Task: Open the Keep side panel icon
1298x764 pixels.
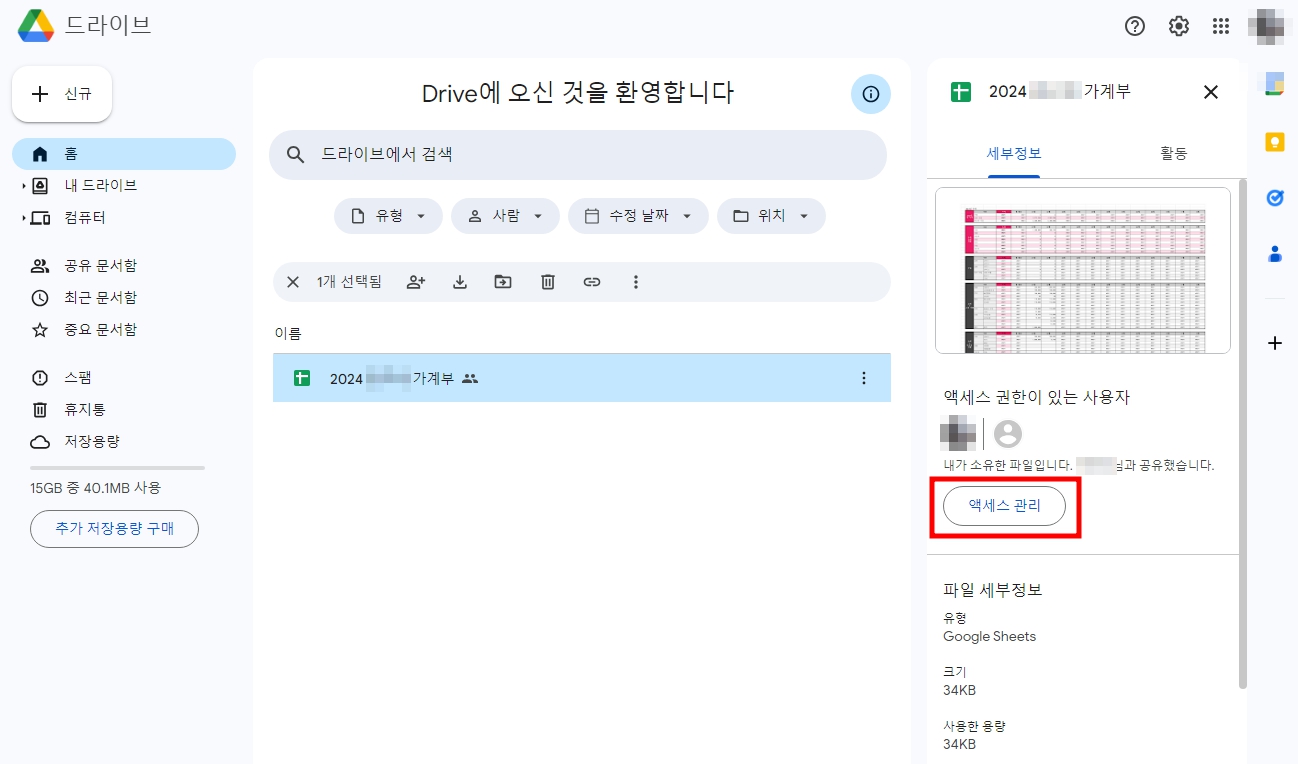Action: 1274,142
